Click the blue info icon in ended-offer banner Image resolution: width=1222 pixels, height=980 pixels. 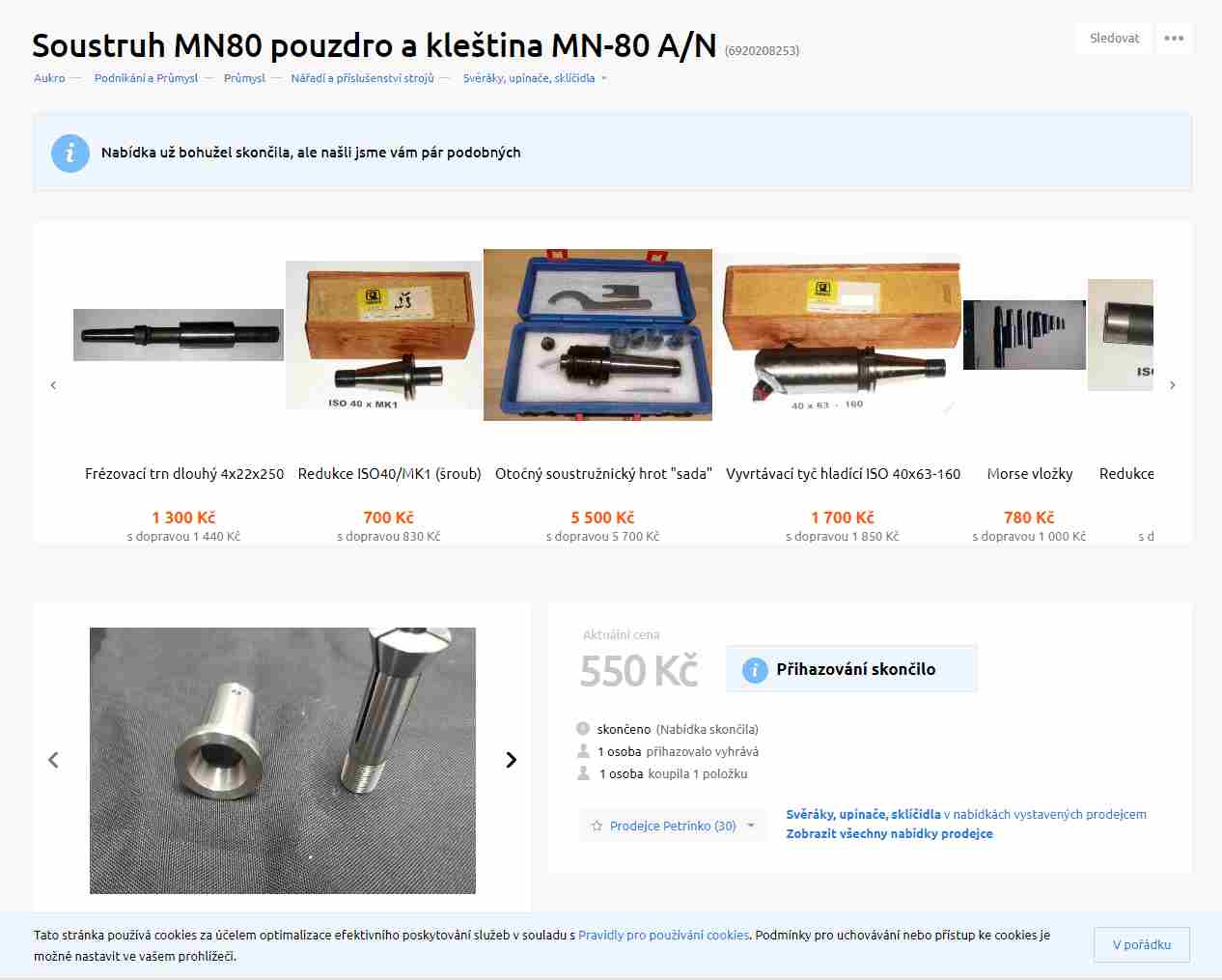click(70, 153)
